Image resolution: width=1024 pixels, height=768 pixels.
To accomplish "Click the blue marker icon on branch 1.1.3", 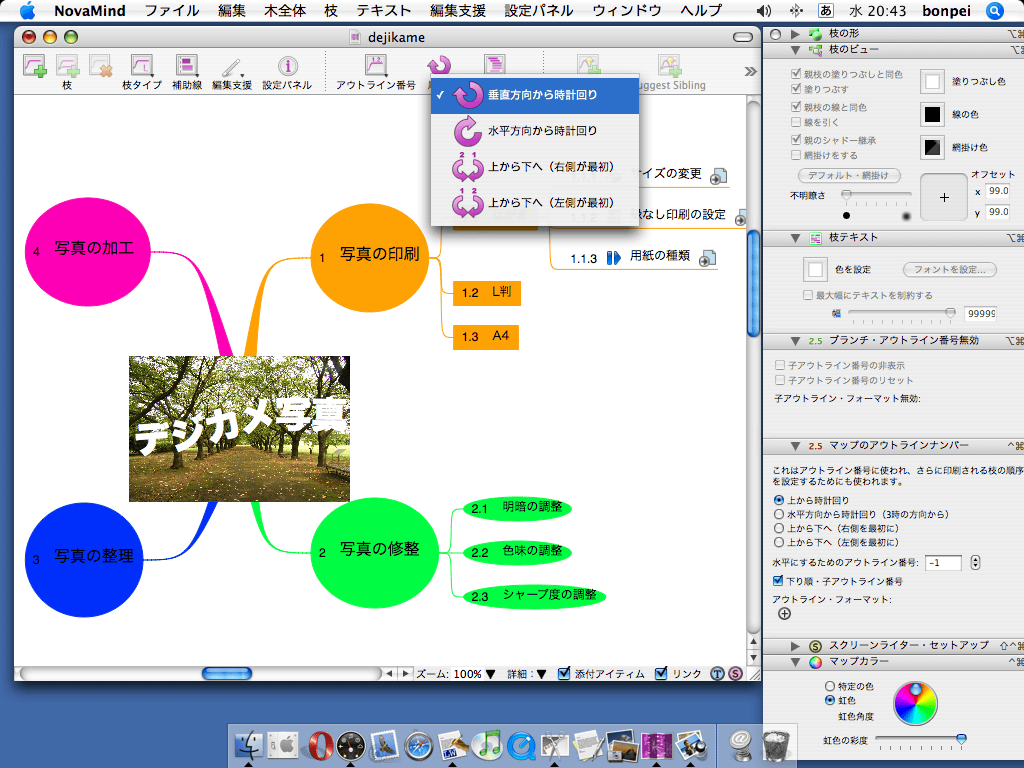I will (x=613, y=258).
